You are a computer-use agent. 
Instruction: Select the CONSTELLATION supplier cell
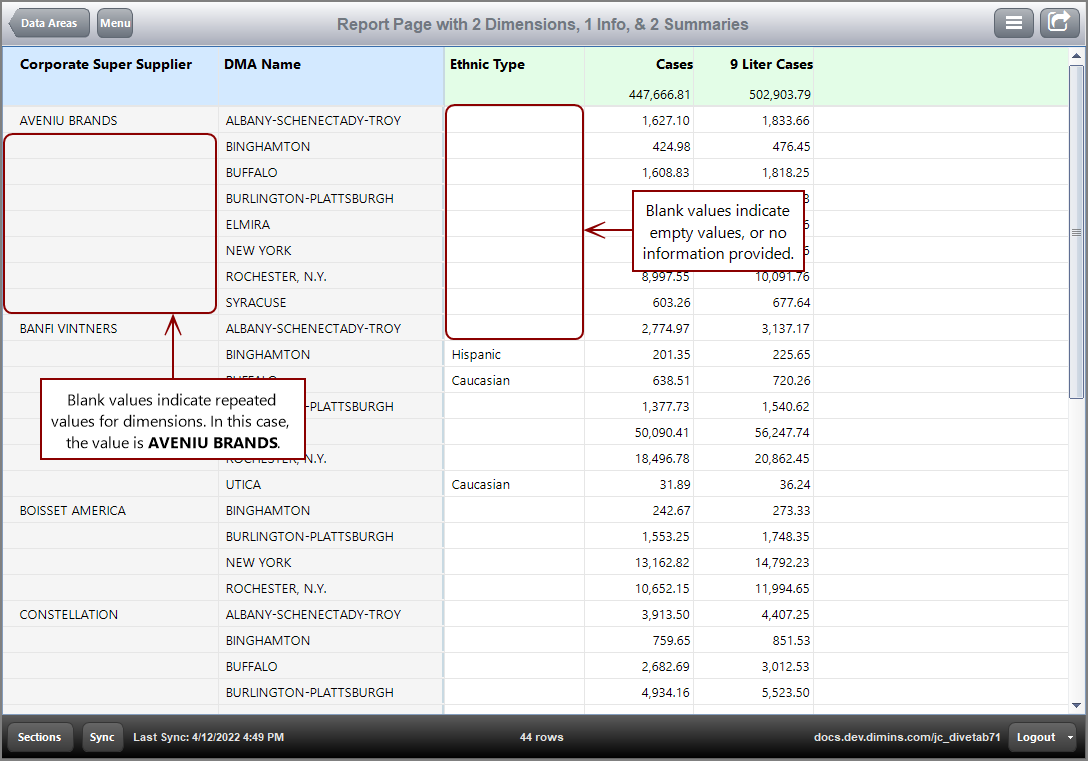click(69, 615)
